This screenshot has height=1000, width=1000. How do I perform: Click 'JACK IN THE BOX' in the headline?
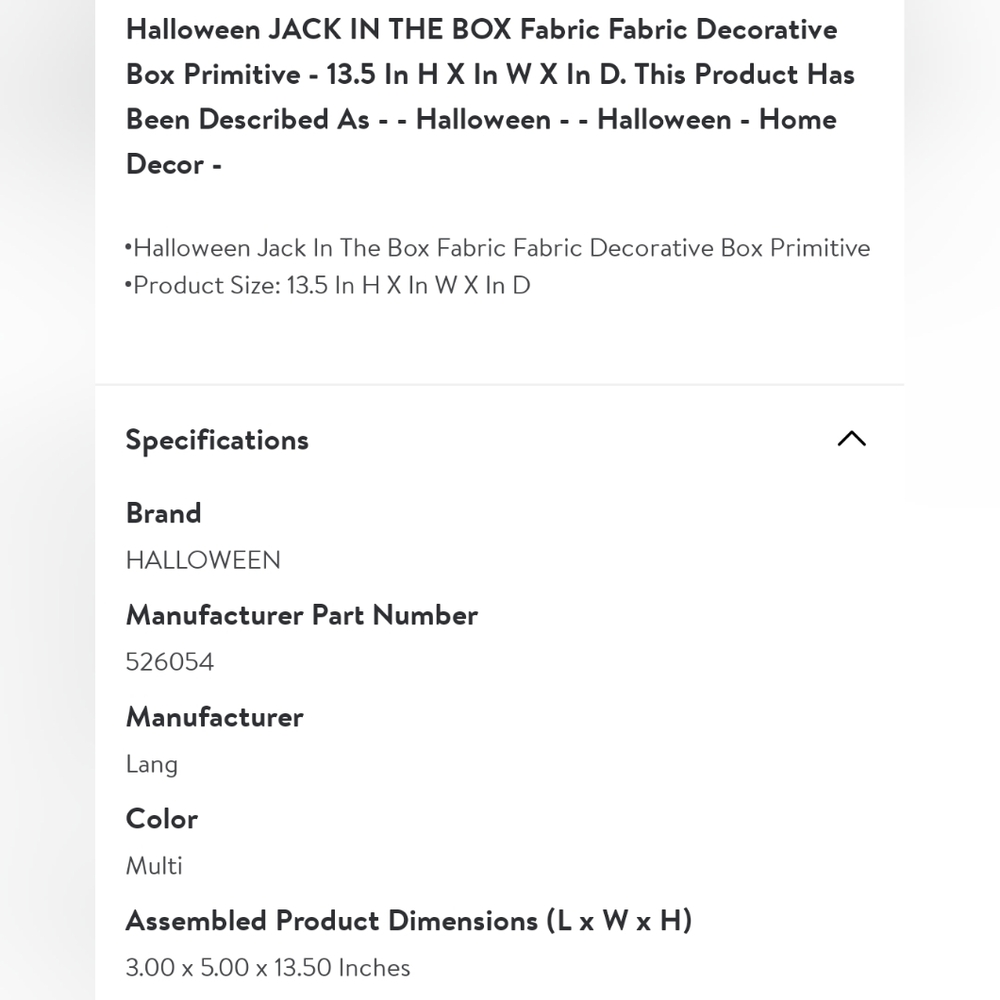point(390,29)
